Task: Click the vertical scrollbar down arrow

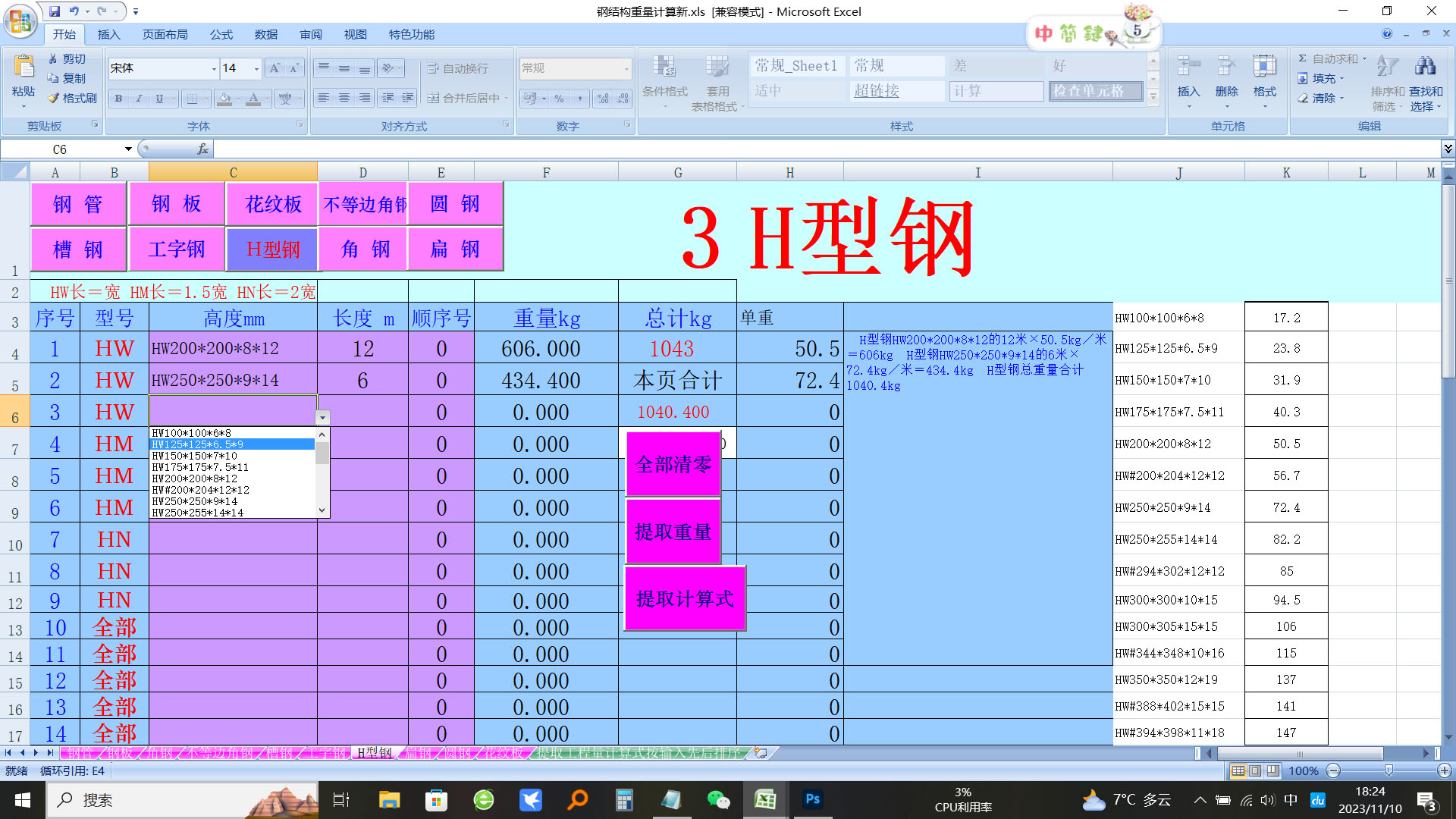Action: pyautogui.click(x=1448, y=736)
